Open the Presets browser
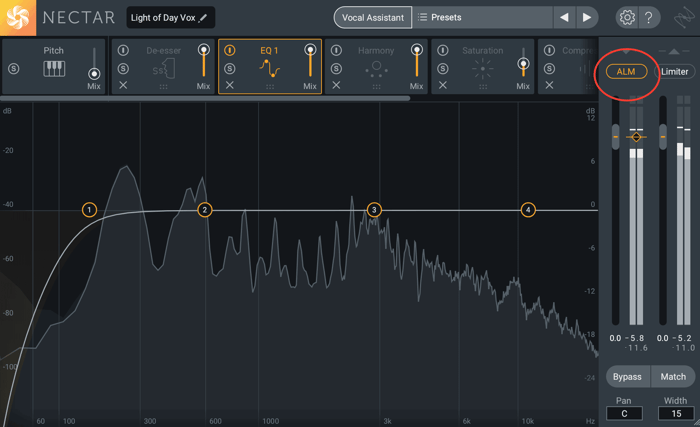This screenshot has height=427, width=700. pyautogui.click(x=482, y=18)
